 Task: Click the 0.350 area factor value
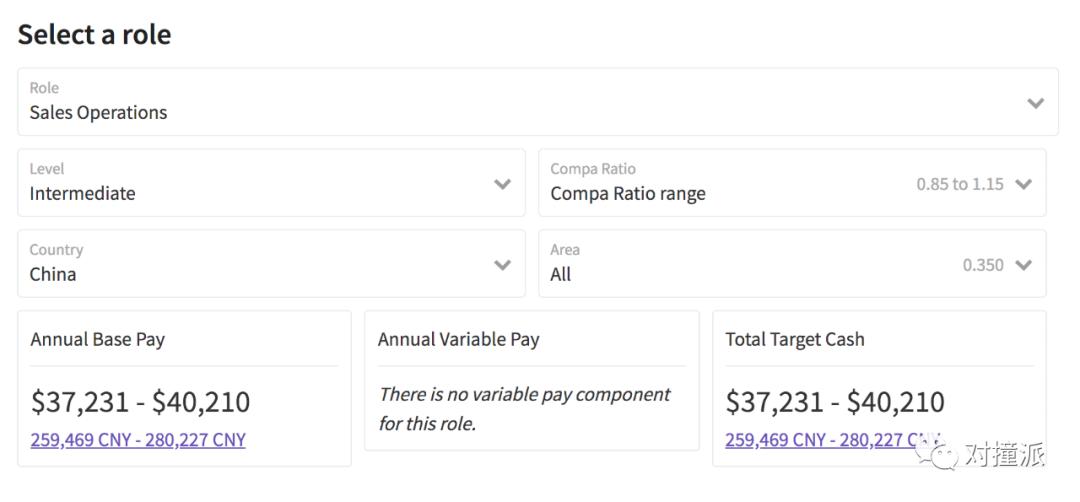click(983, 265)
